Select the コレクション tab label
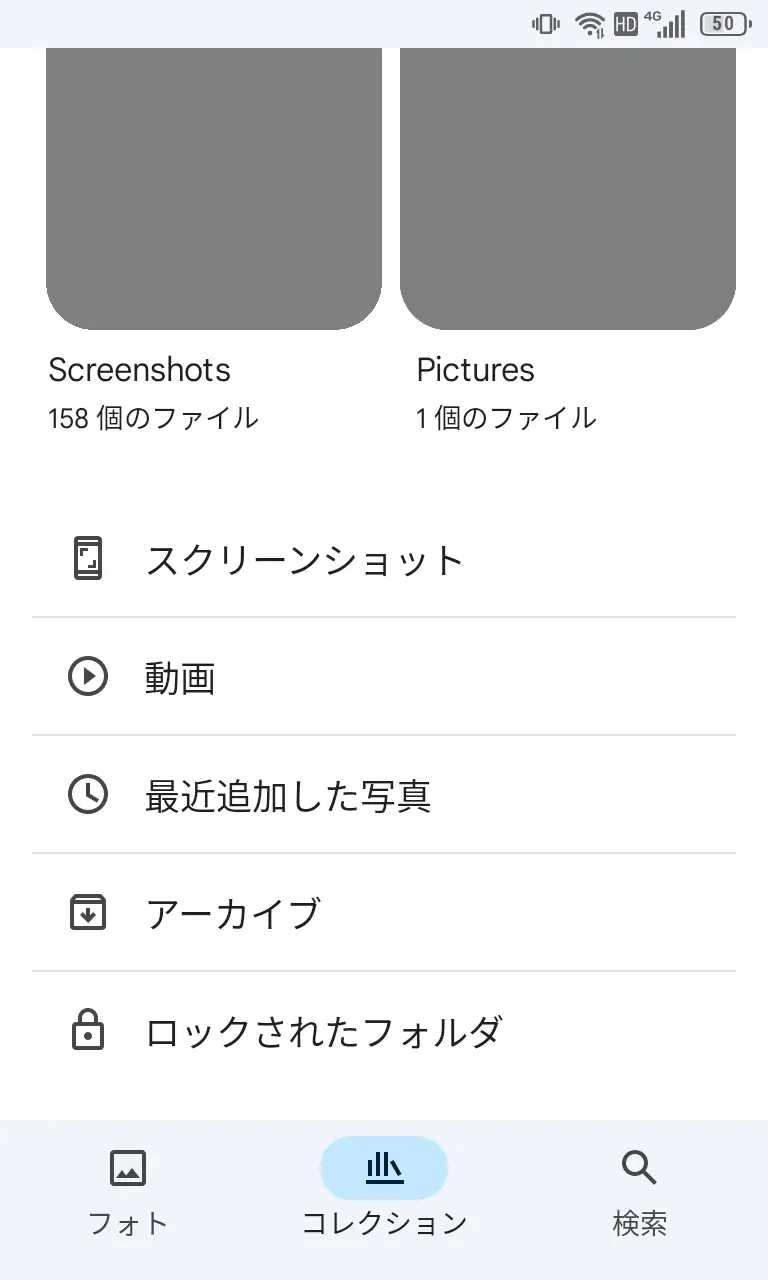This screenshot has height=1280, width=768. click(384, 1223)
